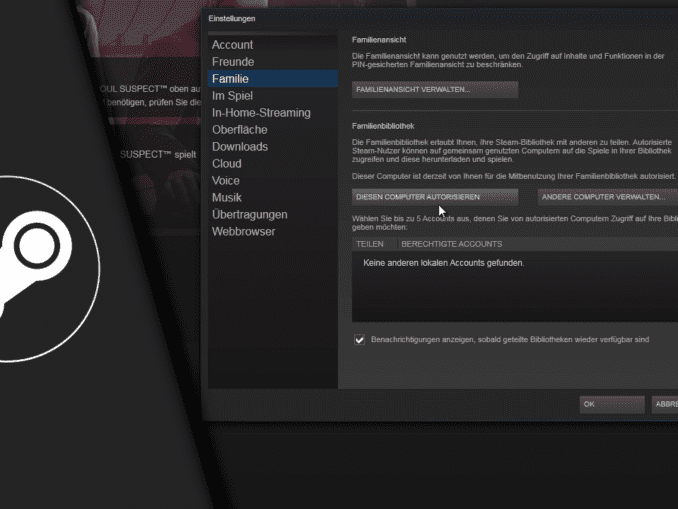Confirm settings with the OK button

[612, 404]
